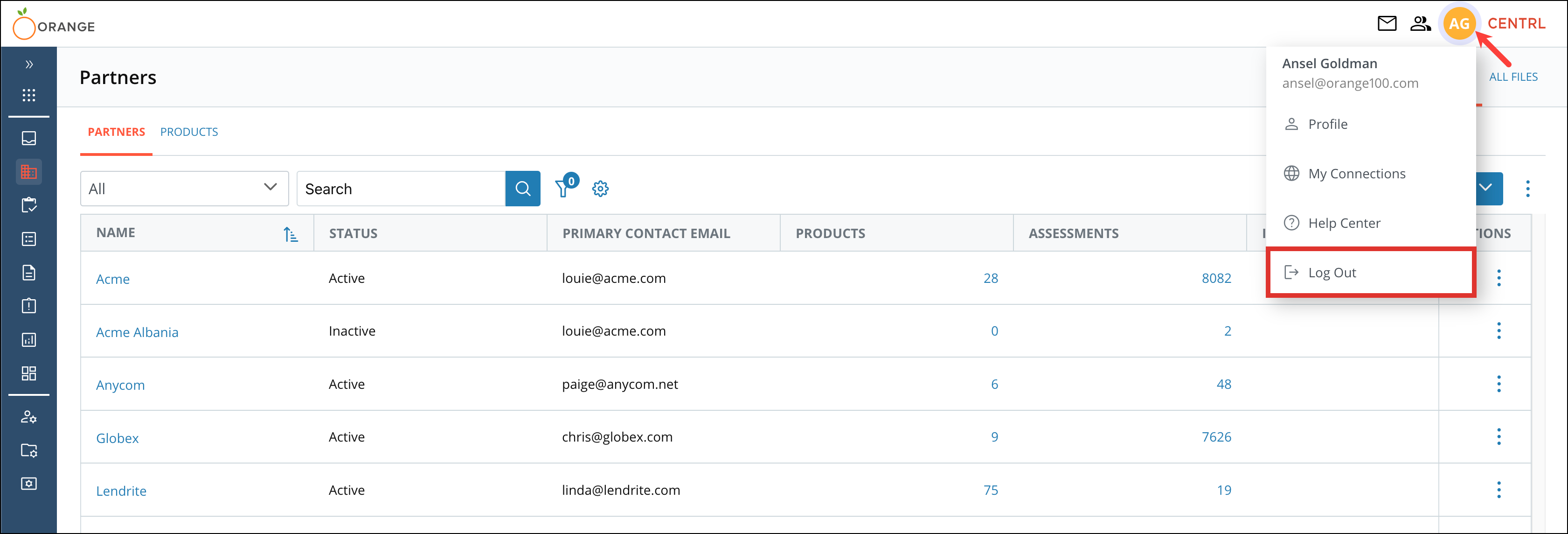Expand the blue dropdown arrow button
Screen dimensions: 1568x534
click(1486, 188)
